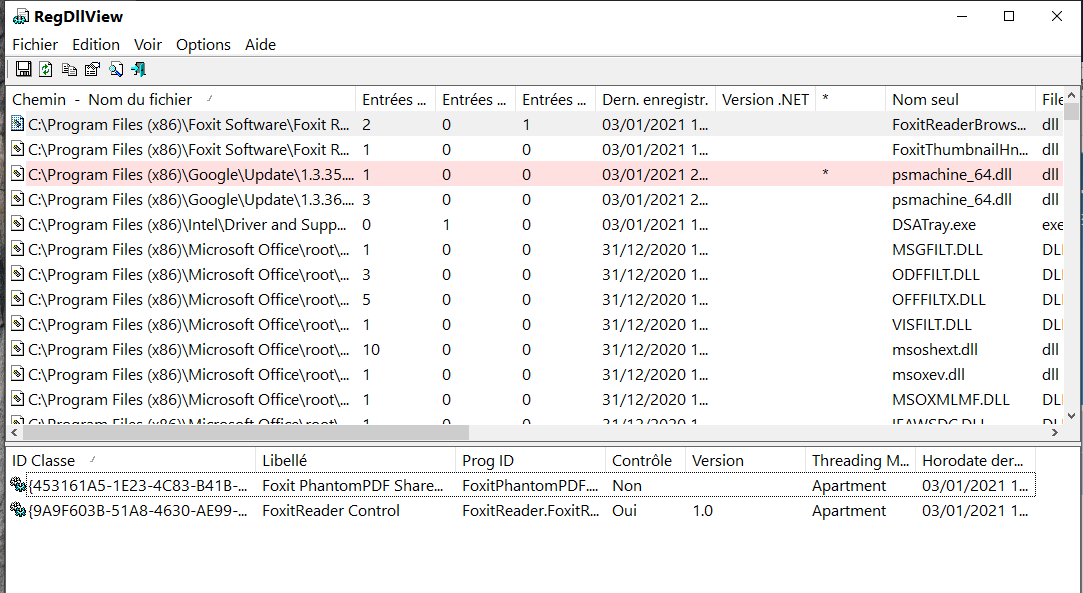1083x593 pixels.
Task: Click the version '1.0' cell
Action: [x=702, y=511]
